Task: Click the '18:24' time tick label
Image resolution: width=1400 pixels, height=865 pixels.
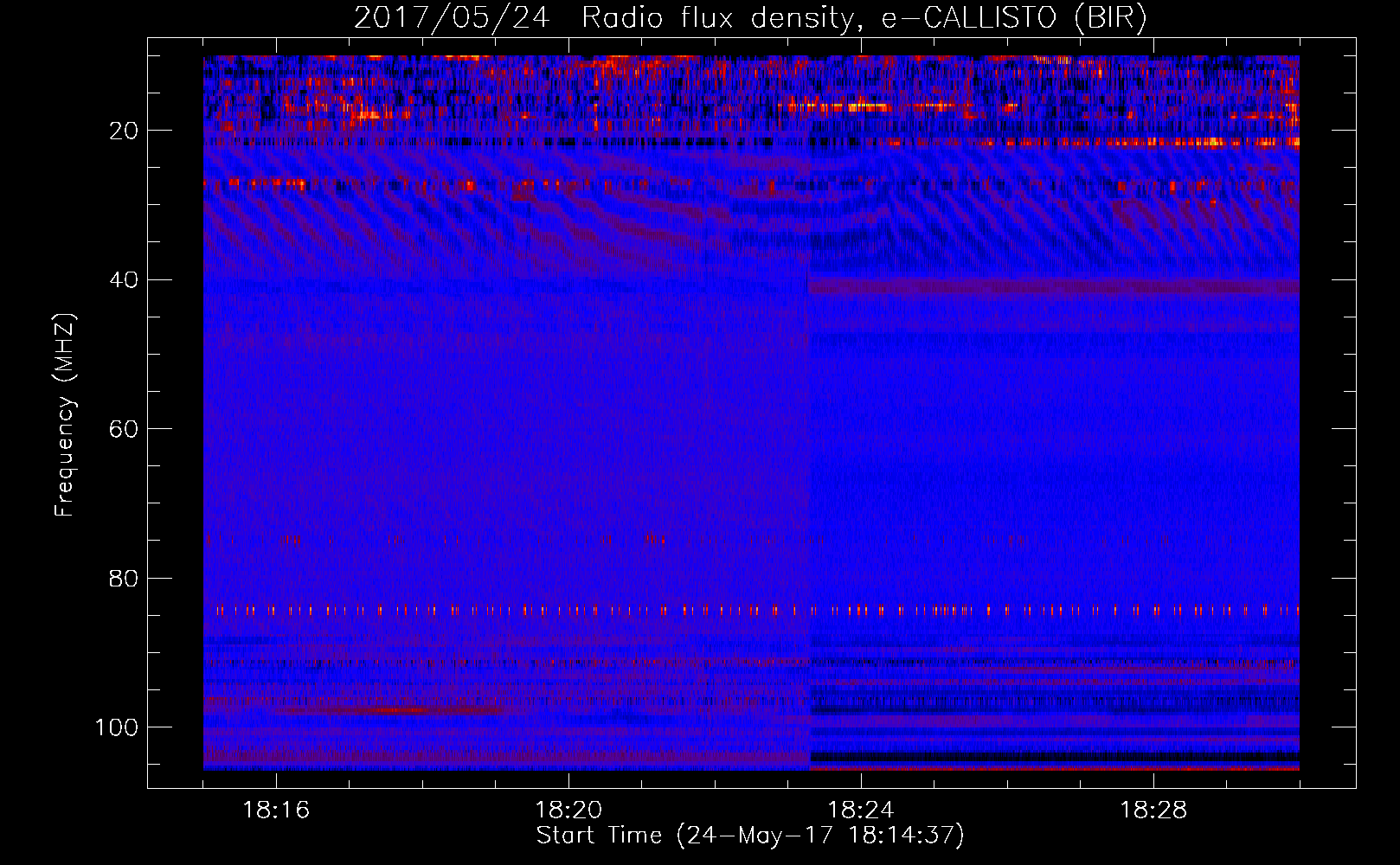Action: (861, 811)
